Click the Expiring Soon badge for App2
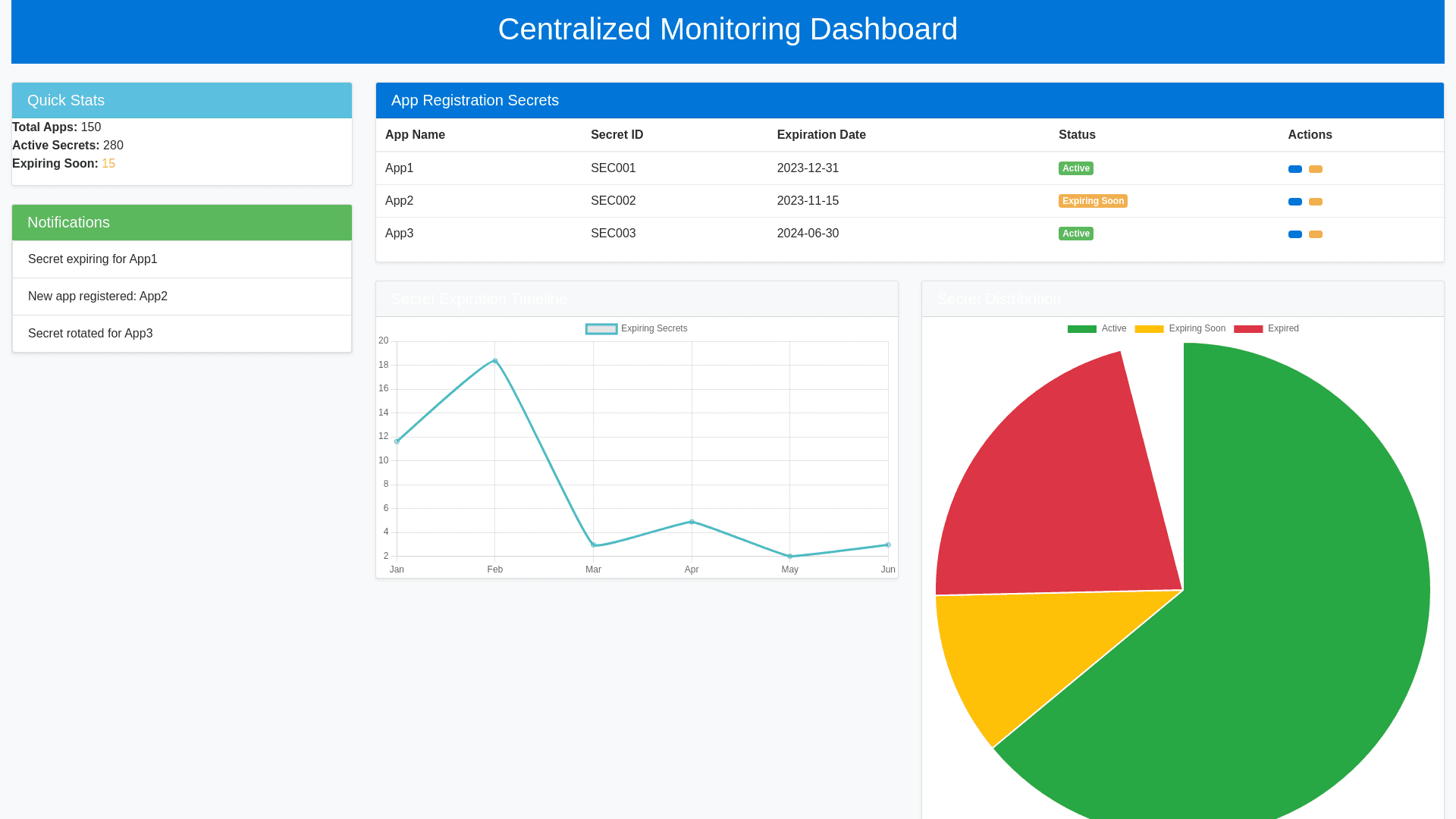 coord(1093,201)
